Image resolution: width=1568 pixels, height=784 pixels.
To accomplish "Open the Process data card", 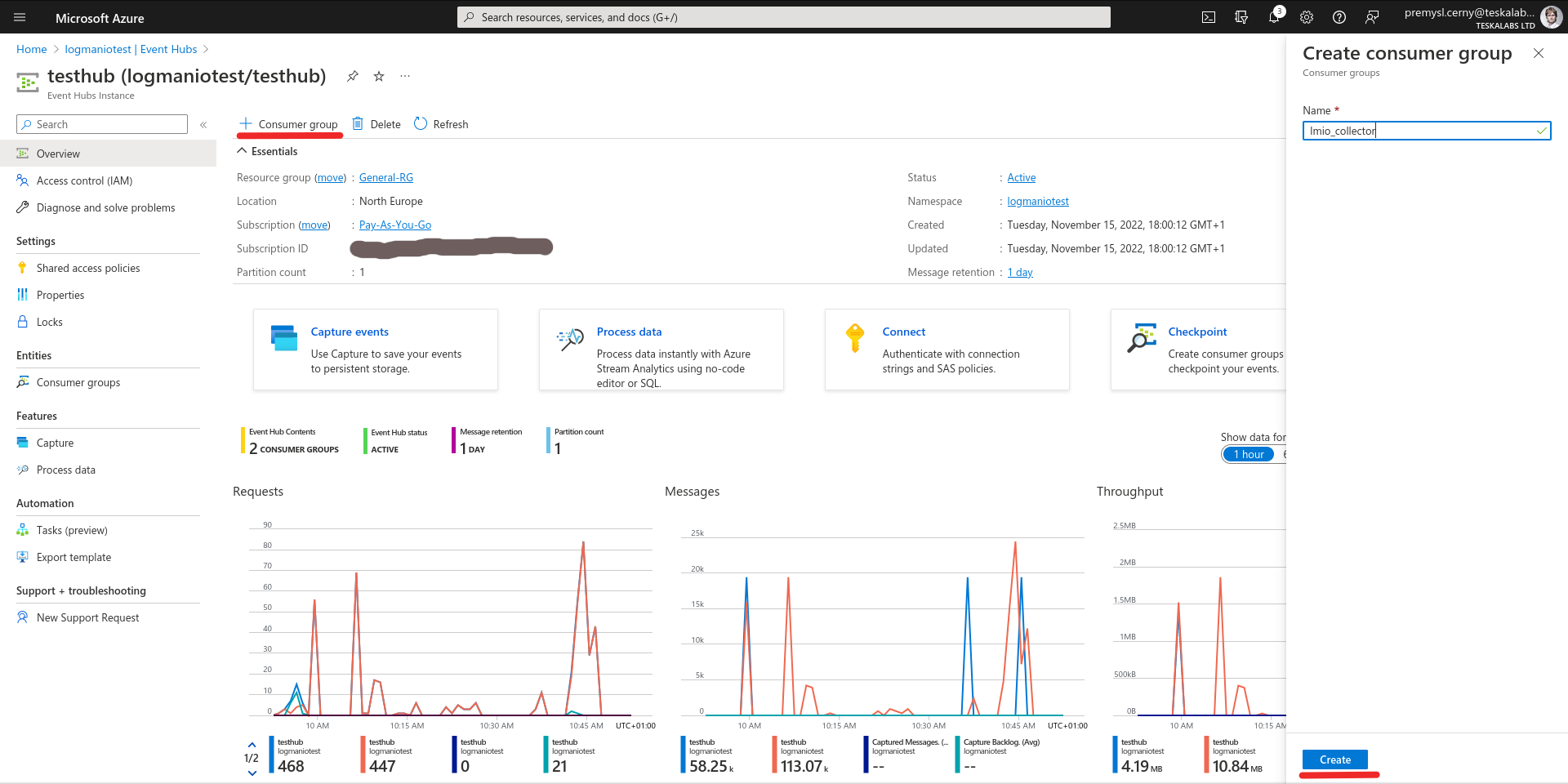I will (661, 350).
